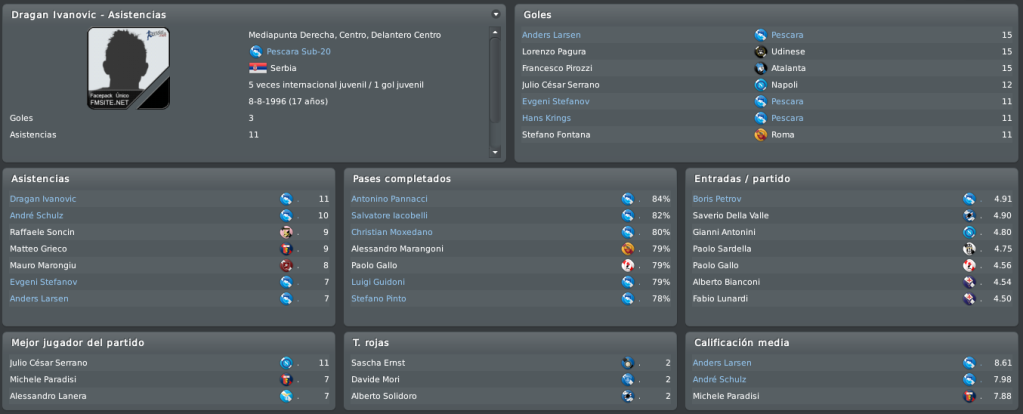Open Antonino Pannacci player link
This screenshot has height=414, width=1023.
pos(389,199)
